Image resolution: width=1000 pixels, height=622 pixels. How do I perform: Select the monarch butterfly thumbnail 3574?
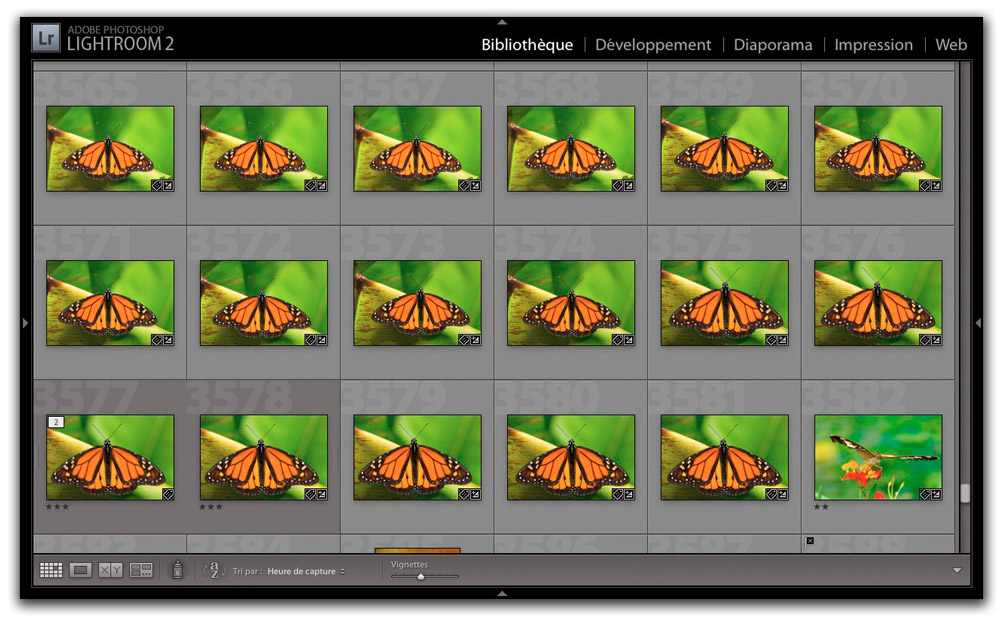(571, 303)
